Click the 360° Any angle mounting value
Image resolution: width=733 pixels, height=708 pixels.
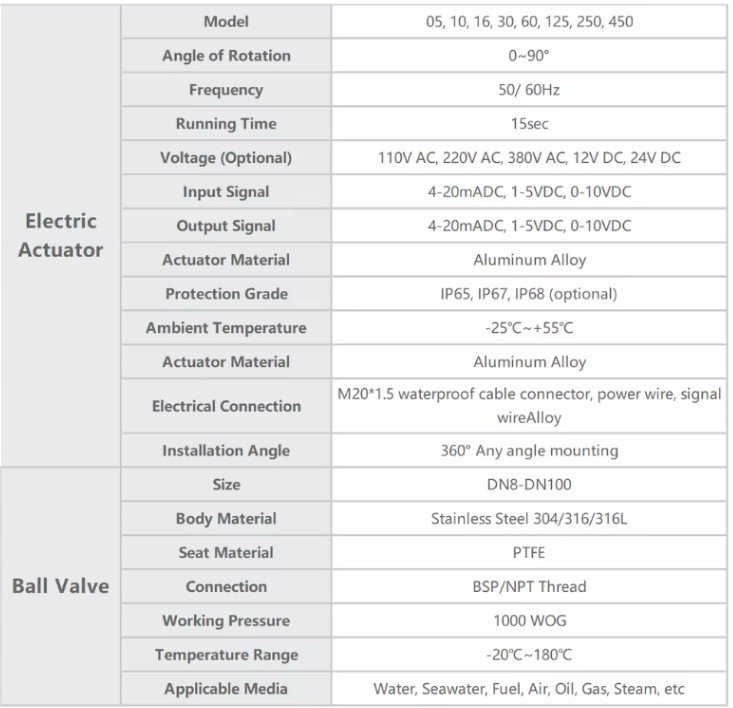coord(529,451)
